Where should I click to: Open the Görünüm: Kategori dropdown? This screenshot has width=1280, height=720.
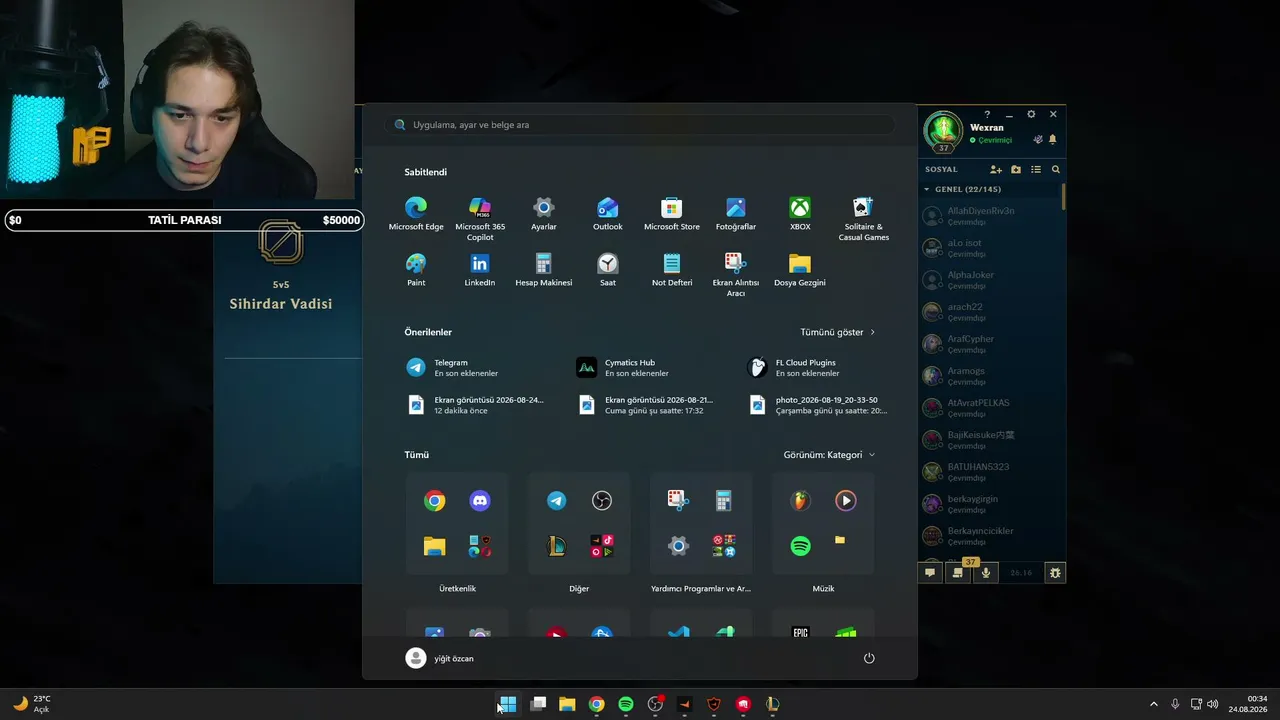pos(829,455)
